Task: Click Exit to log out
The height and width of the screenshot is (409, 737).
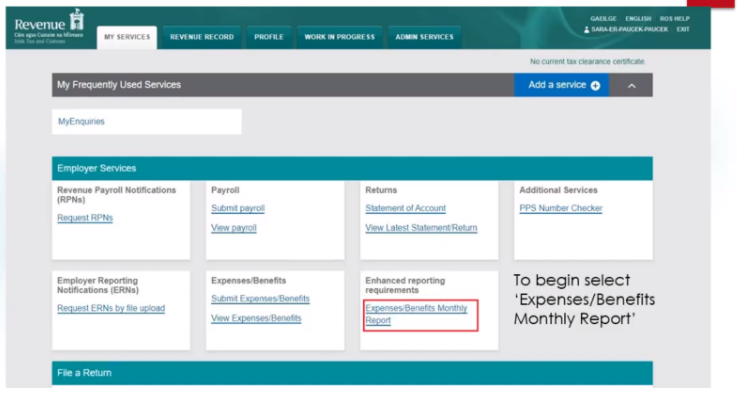Action: point(683,29)
